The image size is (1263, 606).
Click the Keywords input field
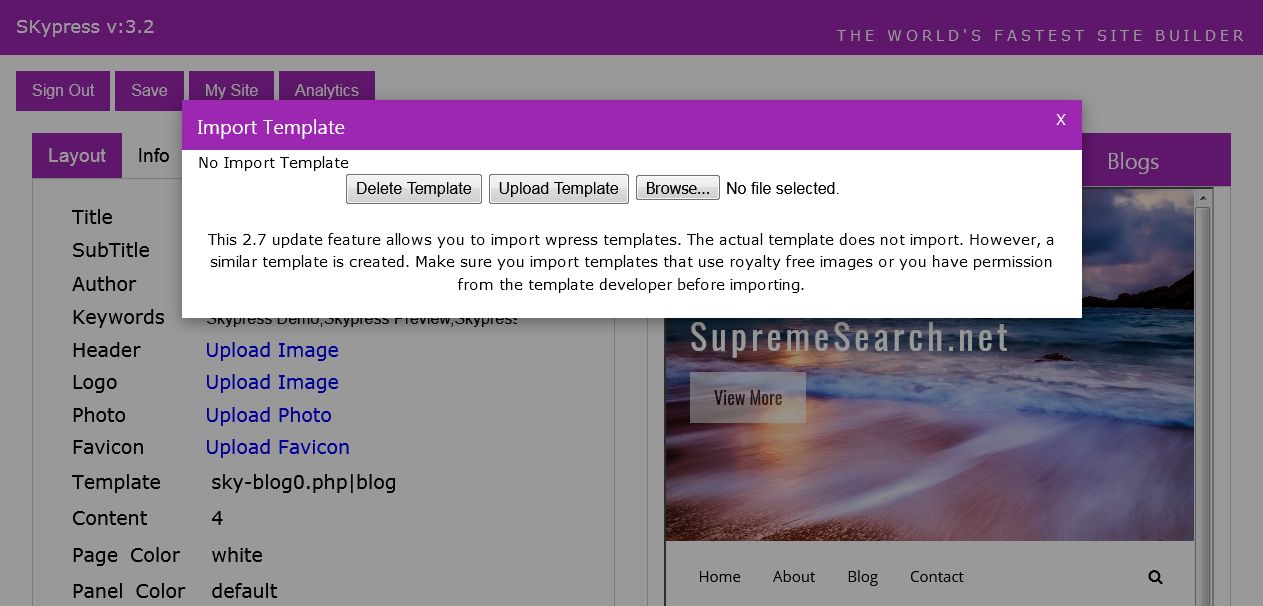click(x=361, y=319)
